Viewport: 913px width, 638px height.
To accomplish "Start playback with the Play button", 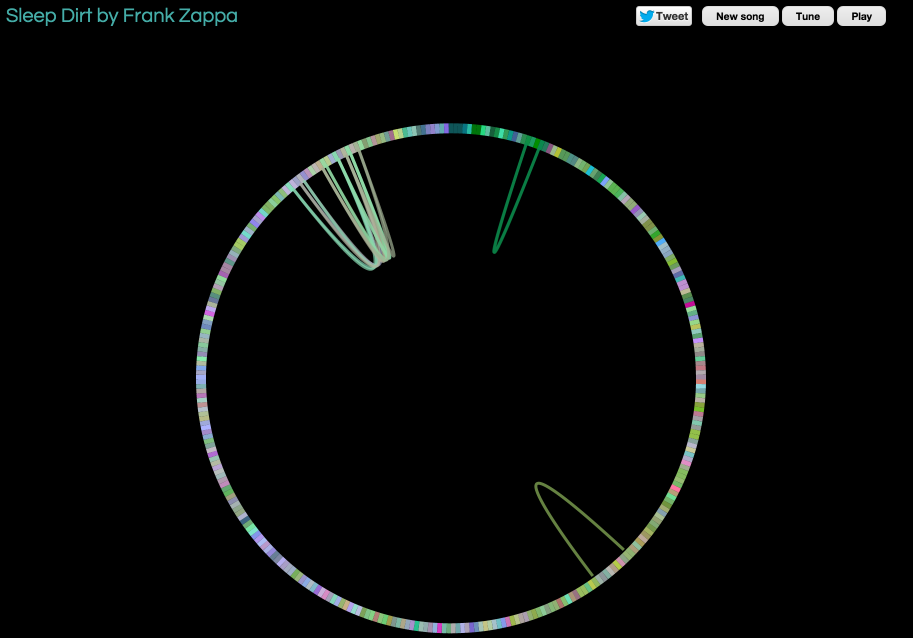I will pyautogui.click(x=861, y=16).
